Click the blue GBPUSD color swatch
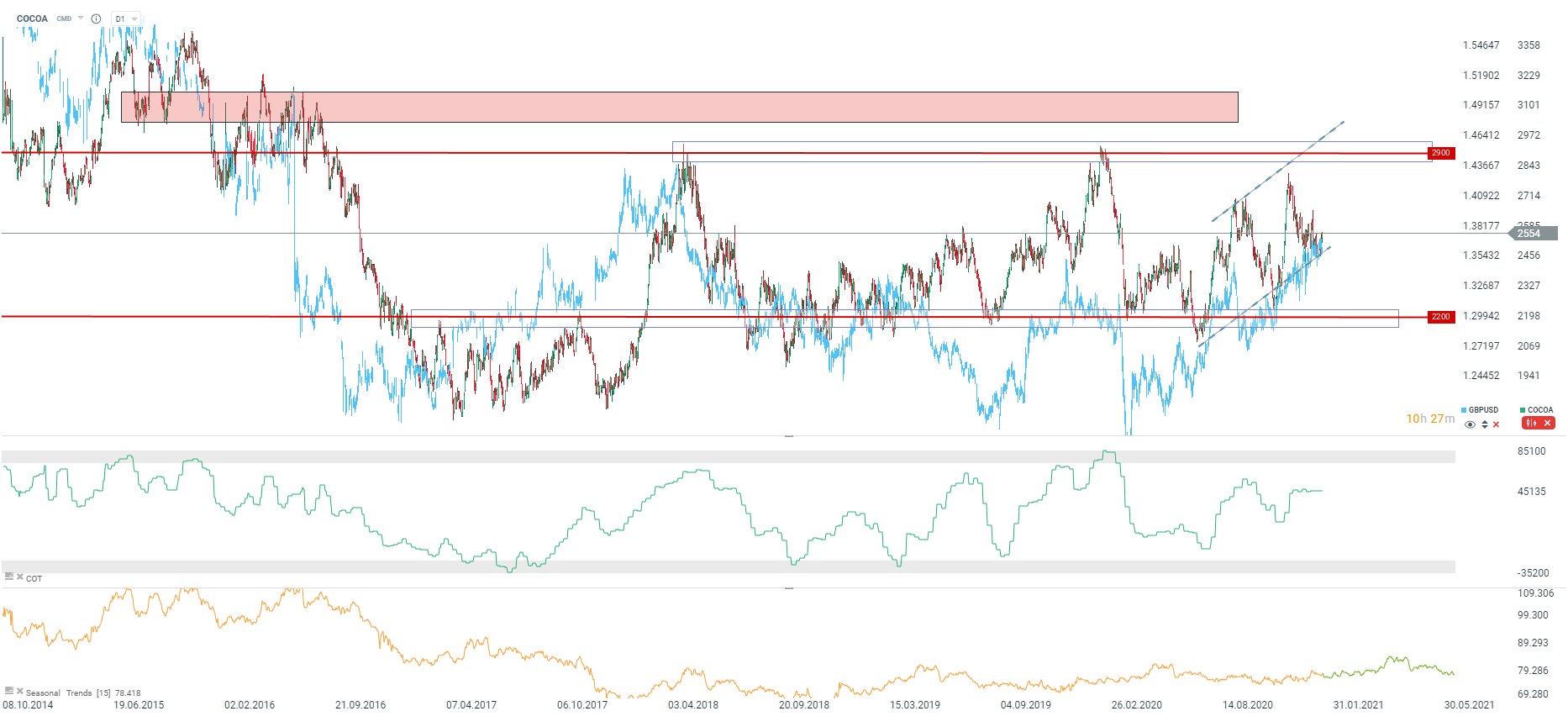1568x727 pixels. (x=1464, y=410)
